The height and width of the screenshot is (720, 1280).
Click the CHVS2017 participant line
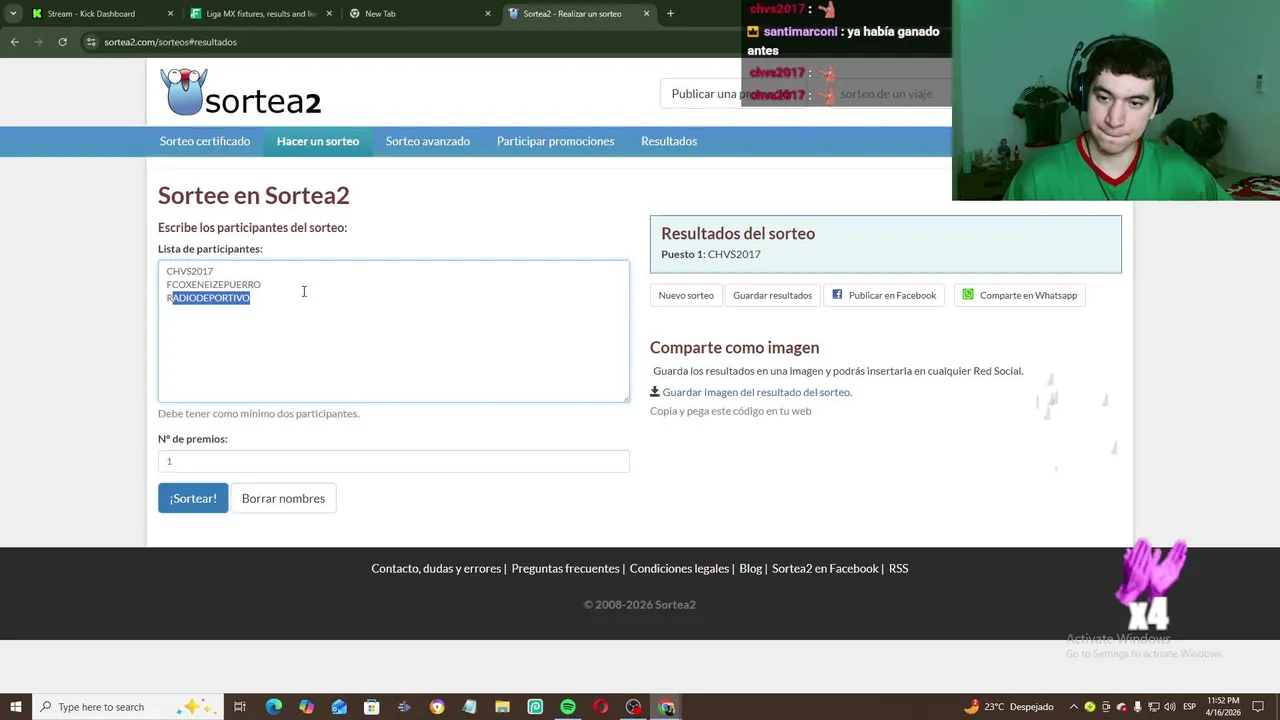click(x=190, y=271)
